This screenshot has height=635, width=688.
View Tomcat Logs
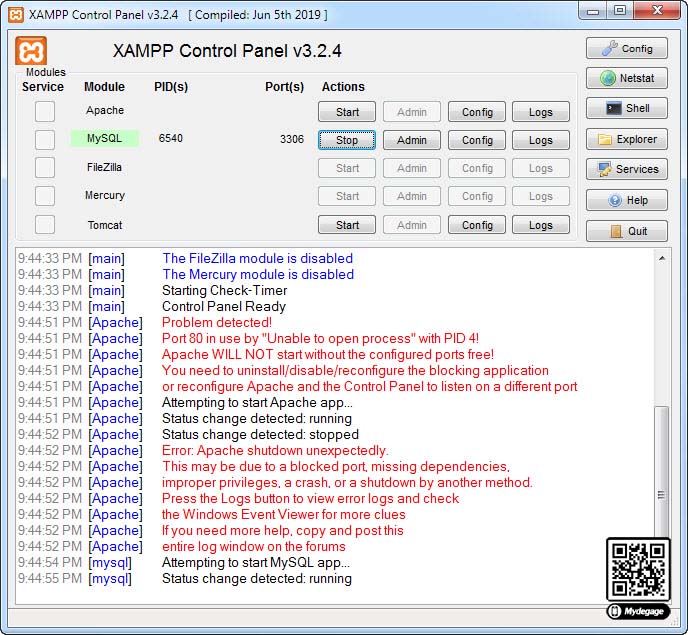coord(541,225)
